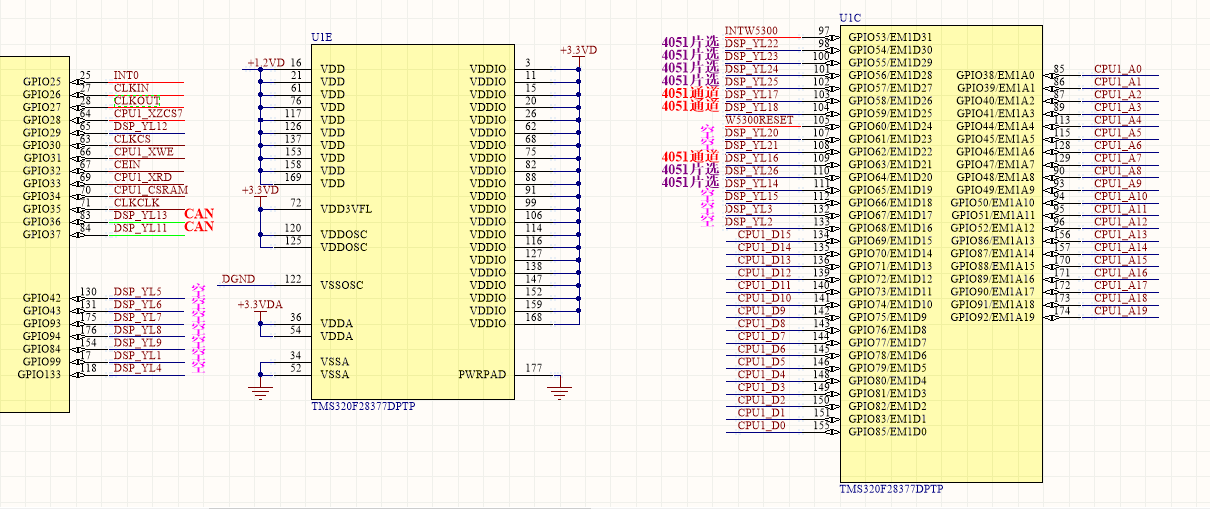Select pin name GPIO69/EM1D15
This screenshot has width=1210, height=509.
tap(890, 241)
